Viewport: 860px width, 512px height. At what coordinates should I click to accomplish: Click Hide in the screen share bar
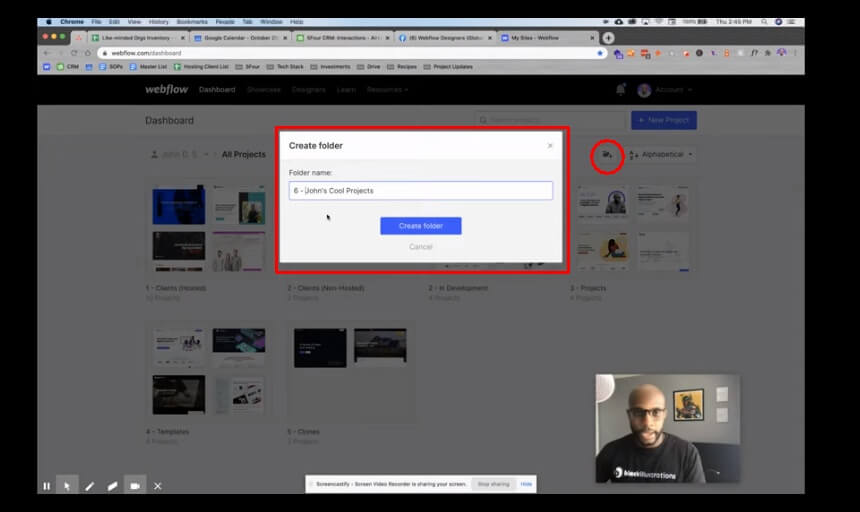(x=526, y=484)
